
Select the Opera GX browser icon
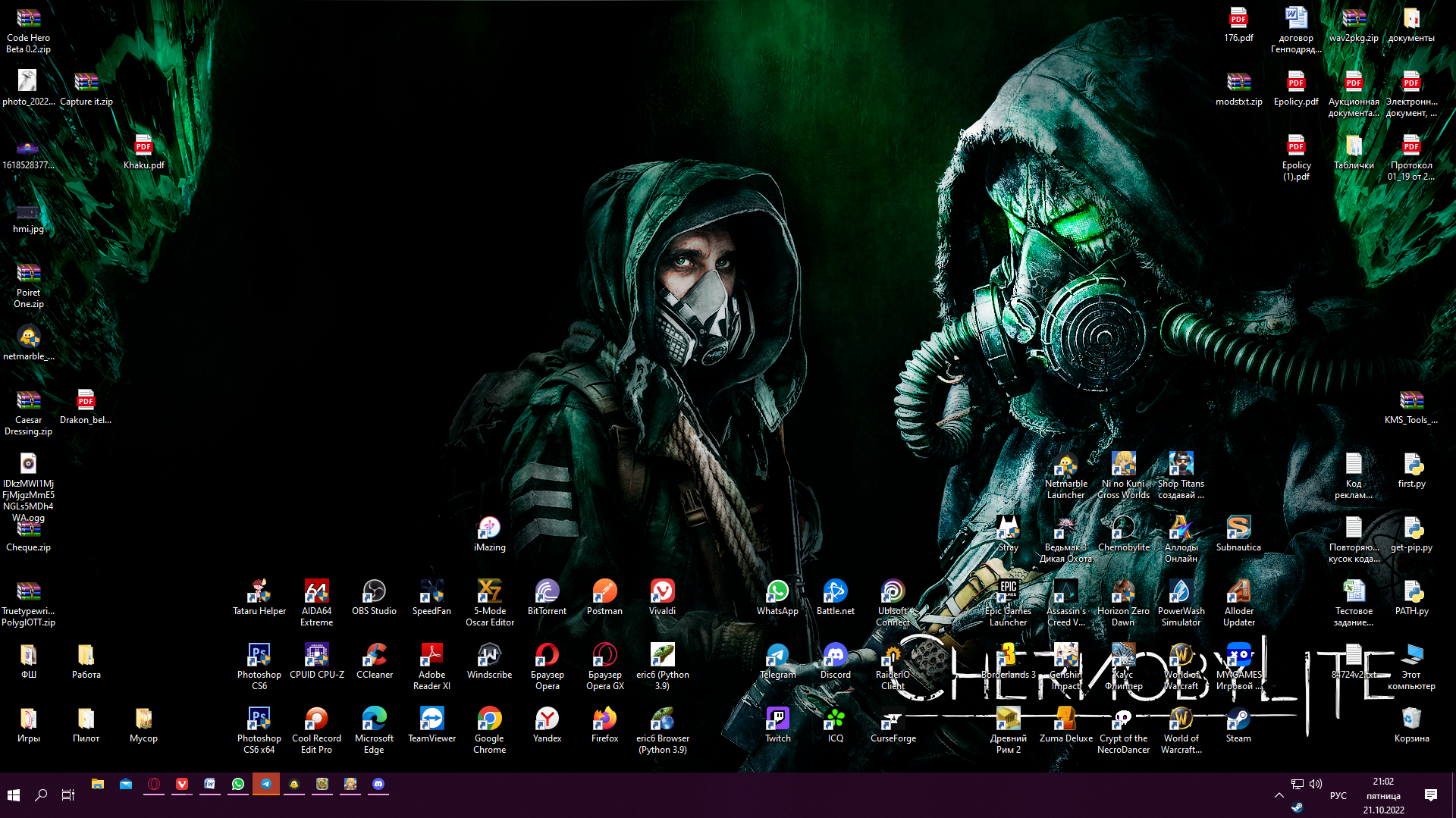click(x=604, y=666)
